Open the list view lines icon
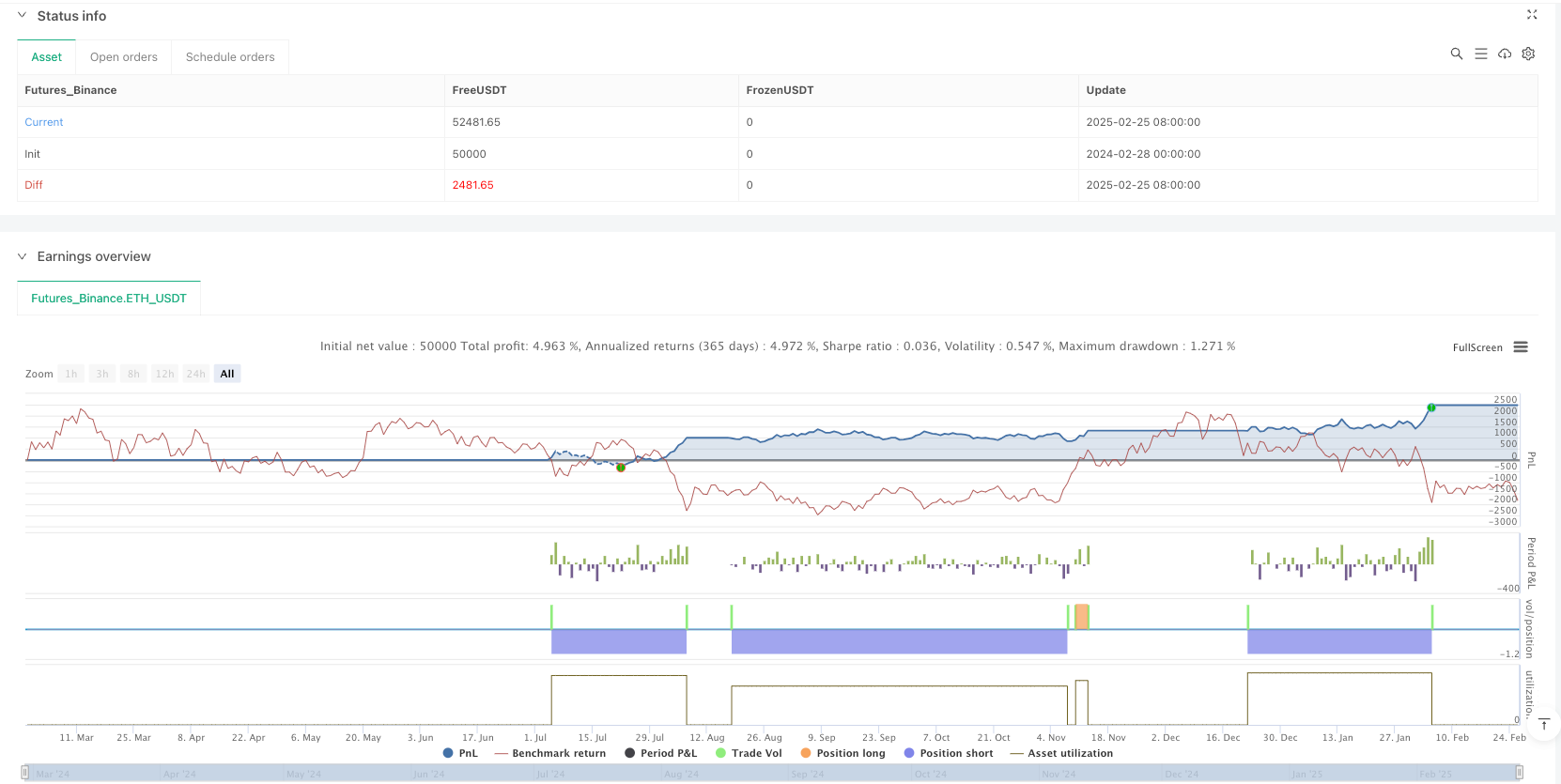Screen dimensions: 1561x784 pyautogui.click(x=1480, y=54)
